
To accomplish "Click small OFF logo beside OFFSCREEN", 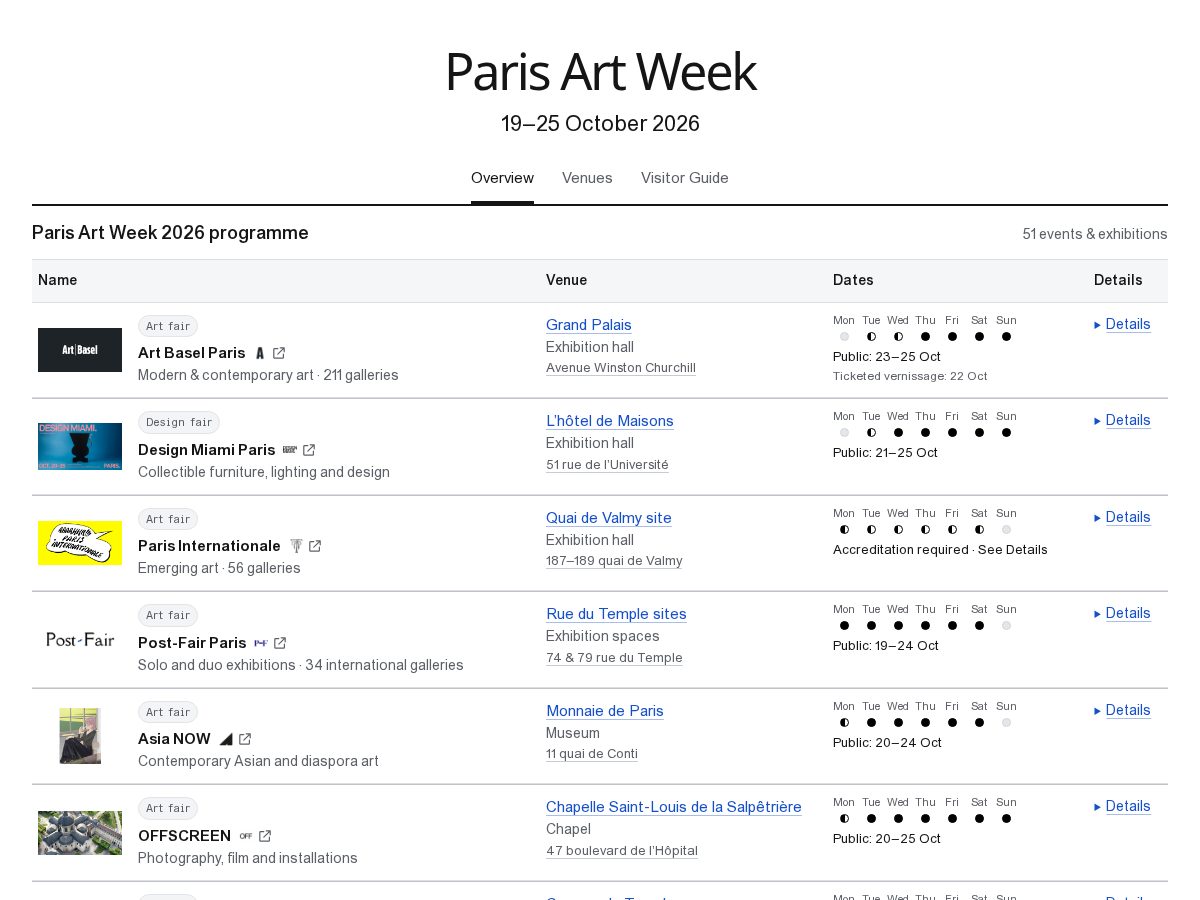I will 246,836.
